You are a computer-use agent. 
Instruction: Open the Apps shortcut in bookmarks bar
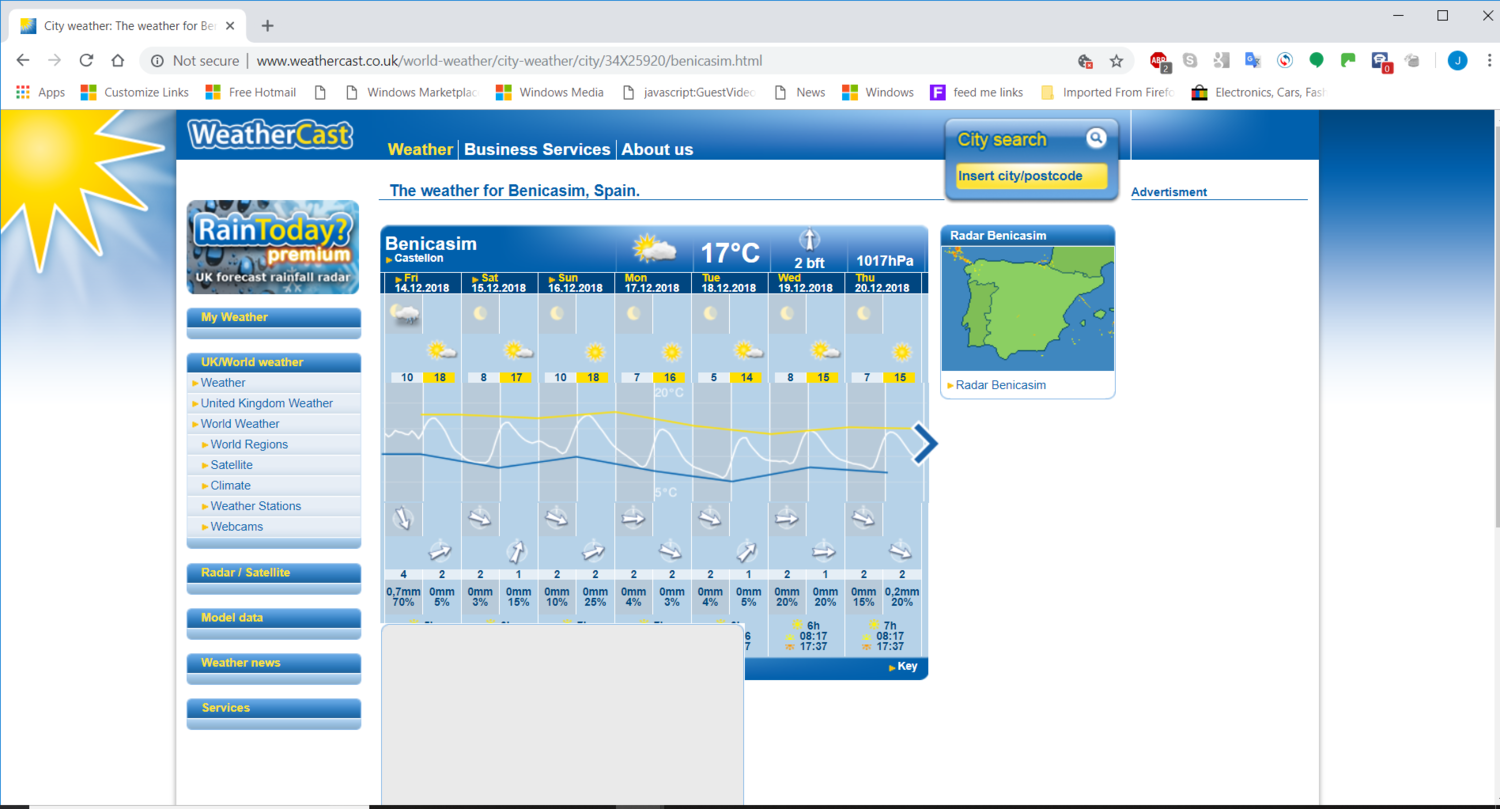[40, 92]
